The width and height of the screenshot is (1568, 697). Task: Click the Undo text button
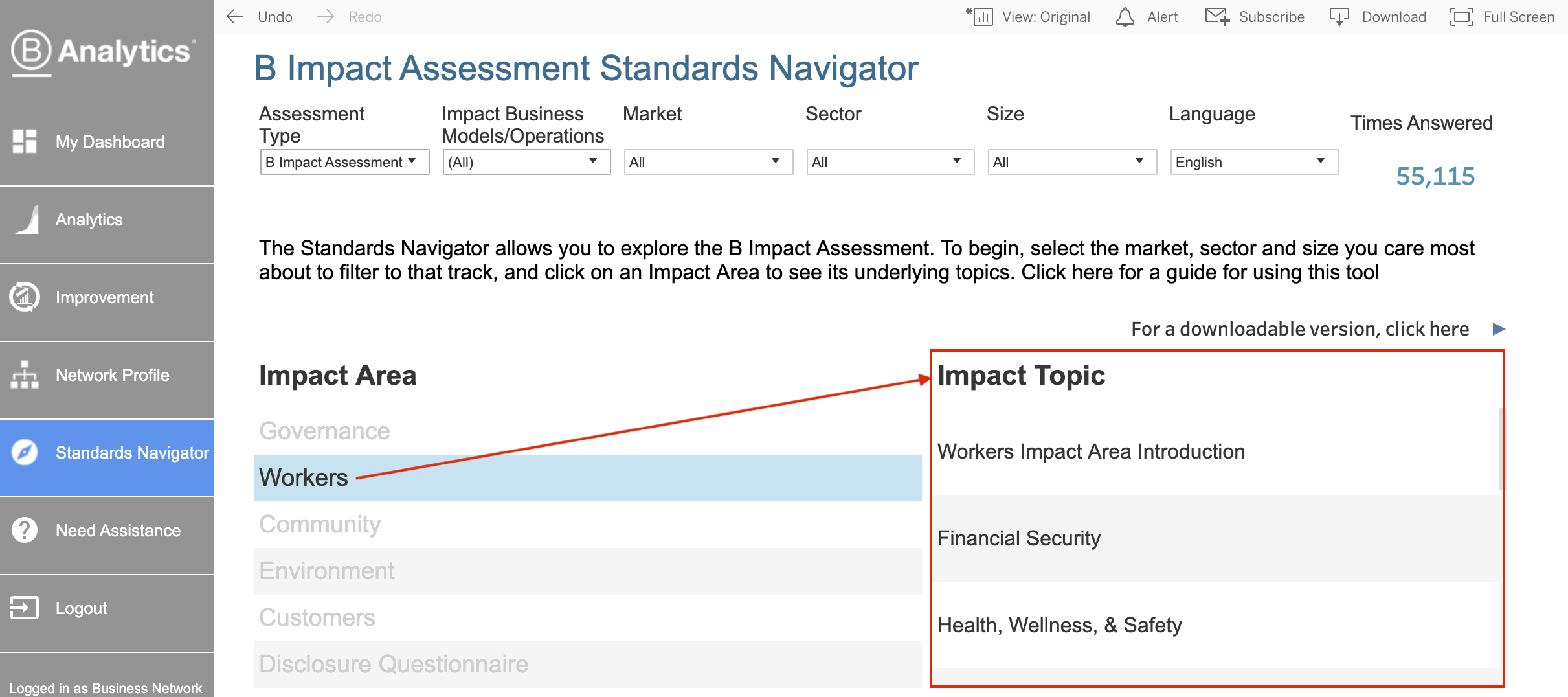tap(275, 17)
